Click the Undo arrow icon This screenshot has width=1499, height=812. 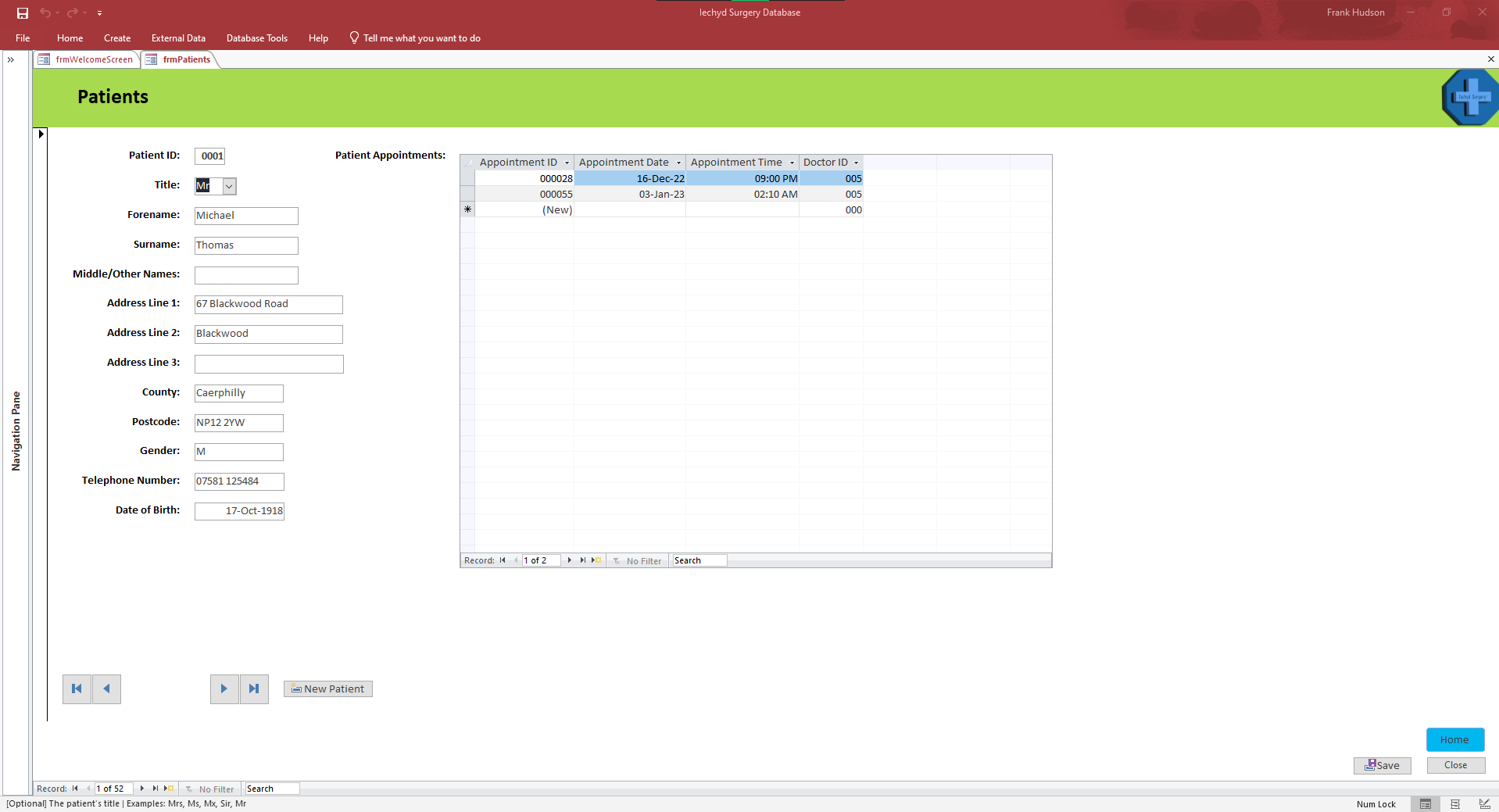[x=45, y=13]
